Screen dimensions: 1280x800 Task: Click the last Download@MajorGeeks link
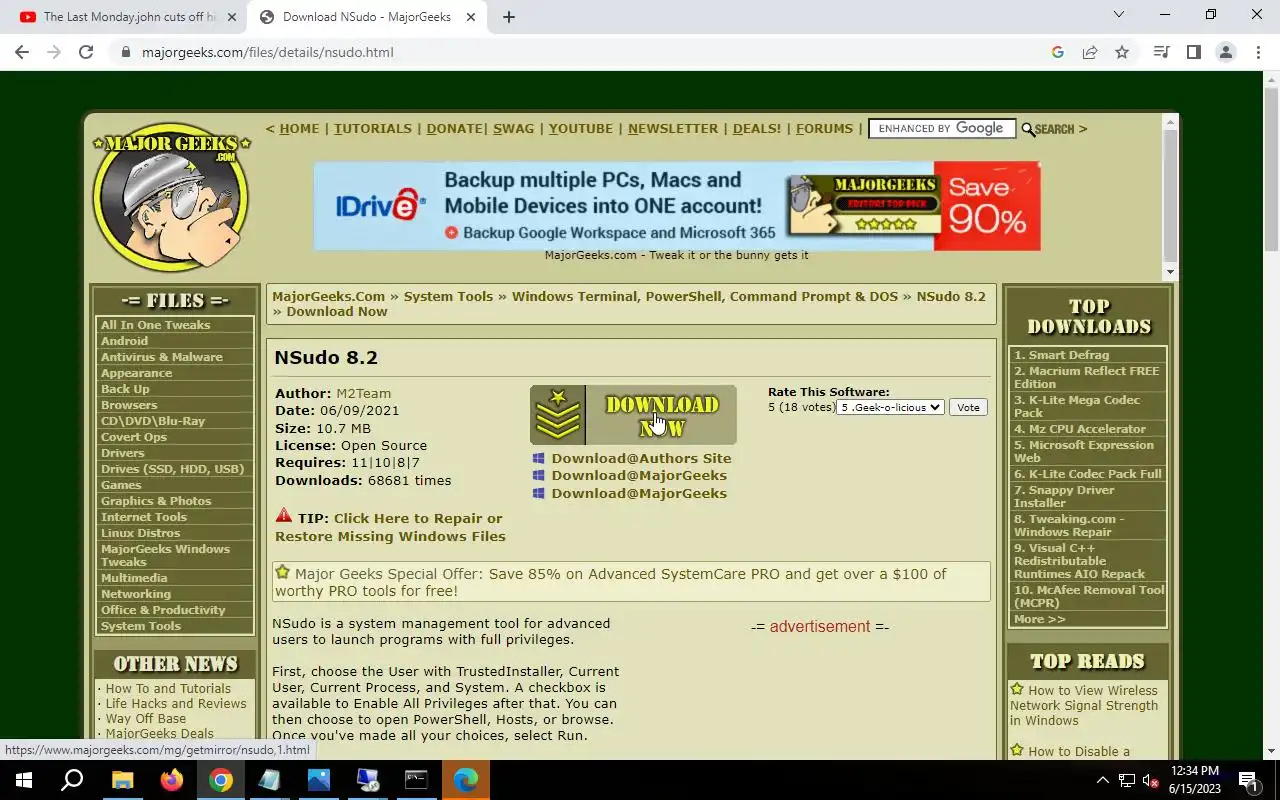tap(639, 493)
